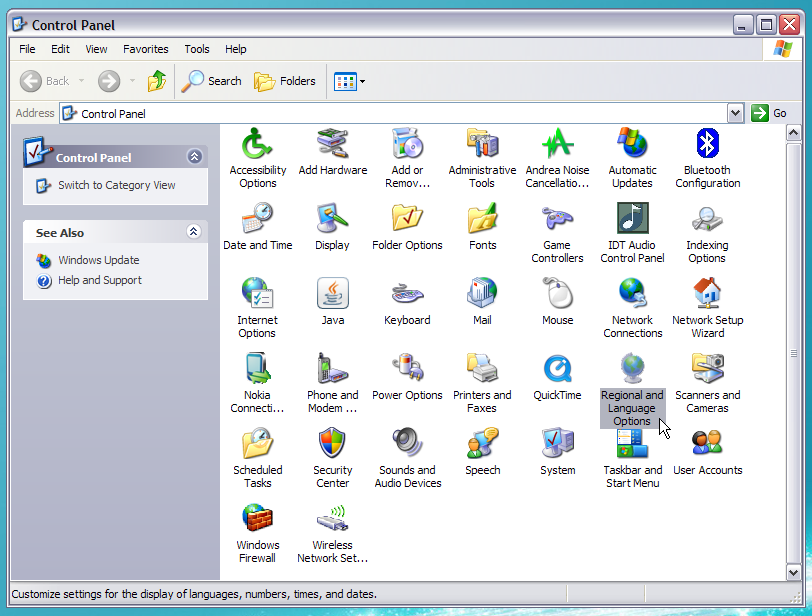Select the Mail icon

[x=482, y=294]
